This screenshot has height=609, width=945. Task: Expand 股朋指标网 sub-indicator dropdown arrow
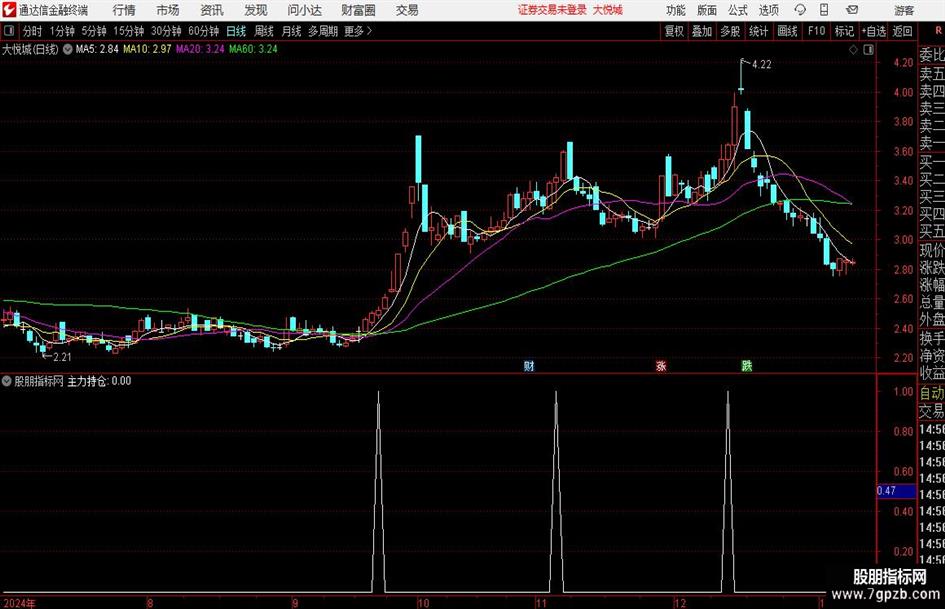tap(7, 381)
